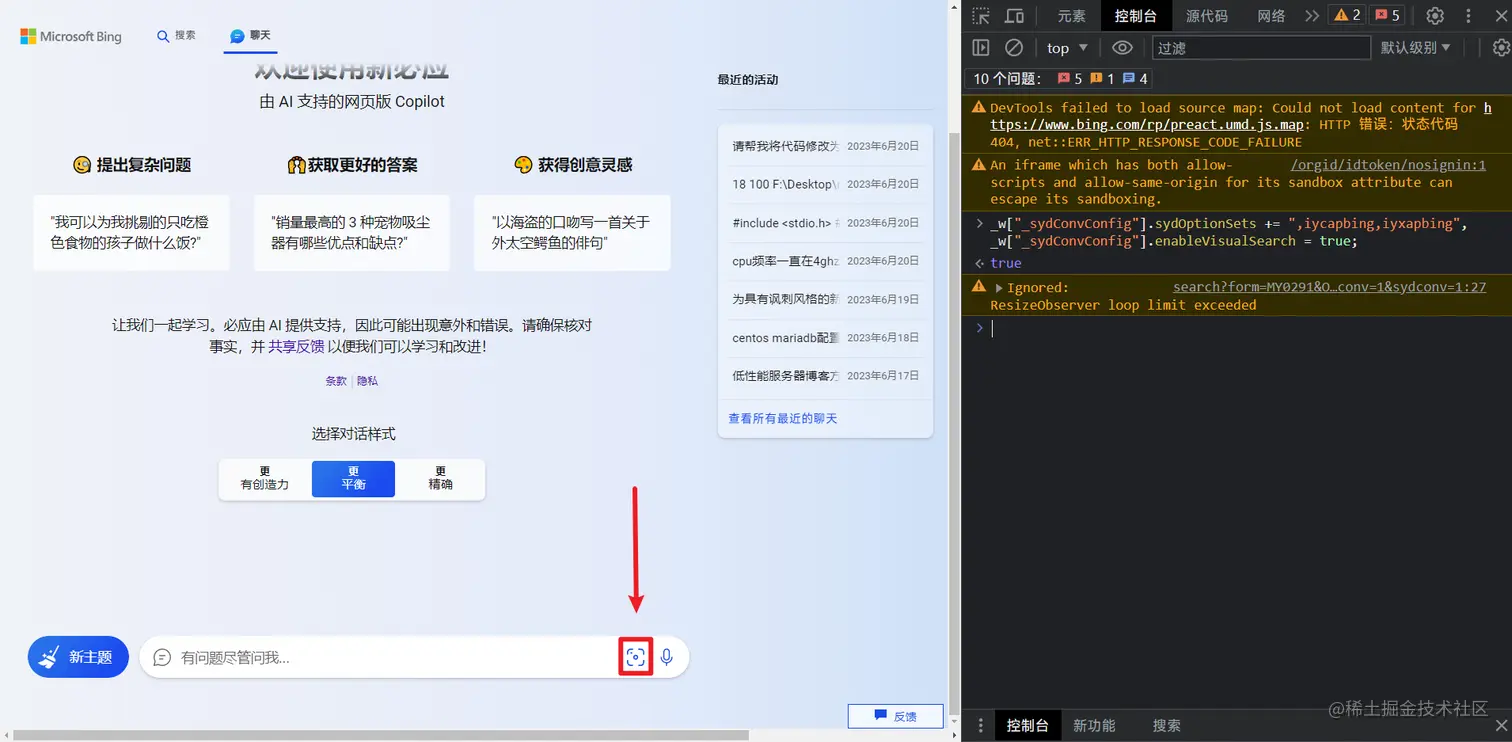Choose the 更精确 conversation style

point(441,479)
